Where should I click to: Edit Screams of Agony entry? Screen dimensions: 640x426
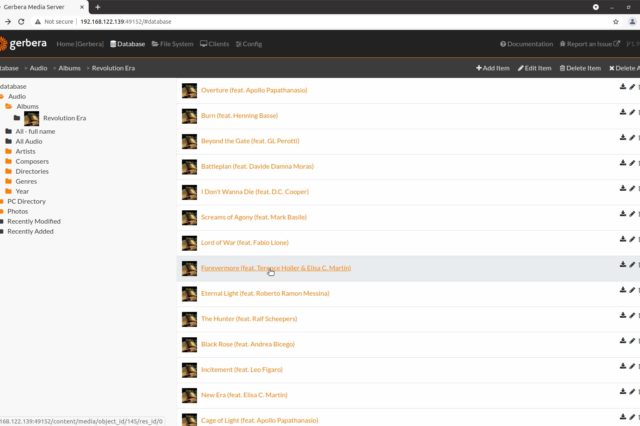(x=632, y=213)
